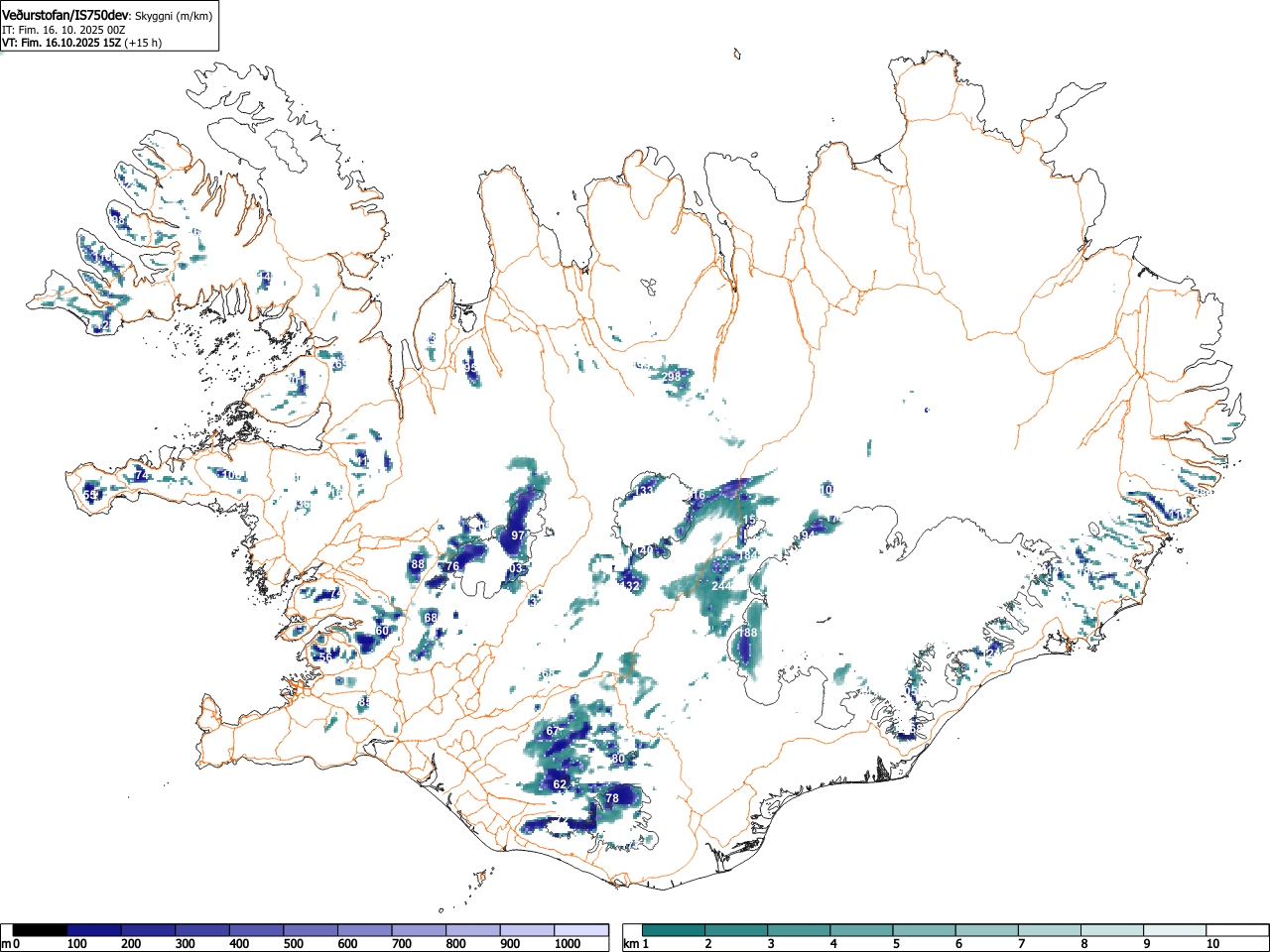Click the '10' tick label on the km scale
Image resolution: width=1270 pixels, height=952 pixels.
[1212, 944]
